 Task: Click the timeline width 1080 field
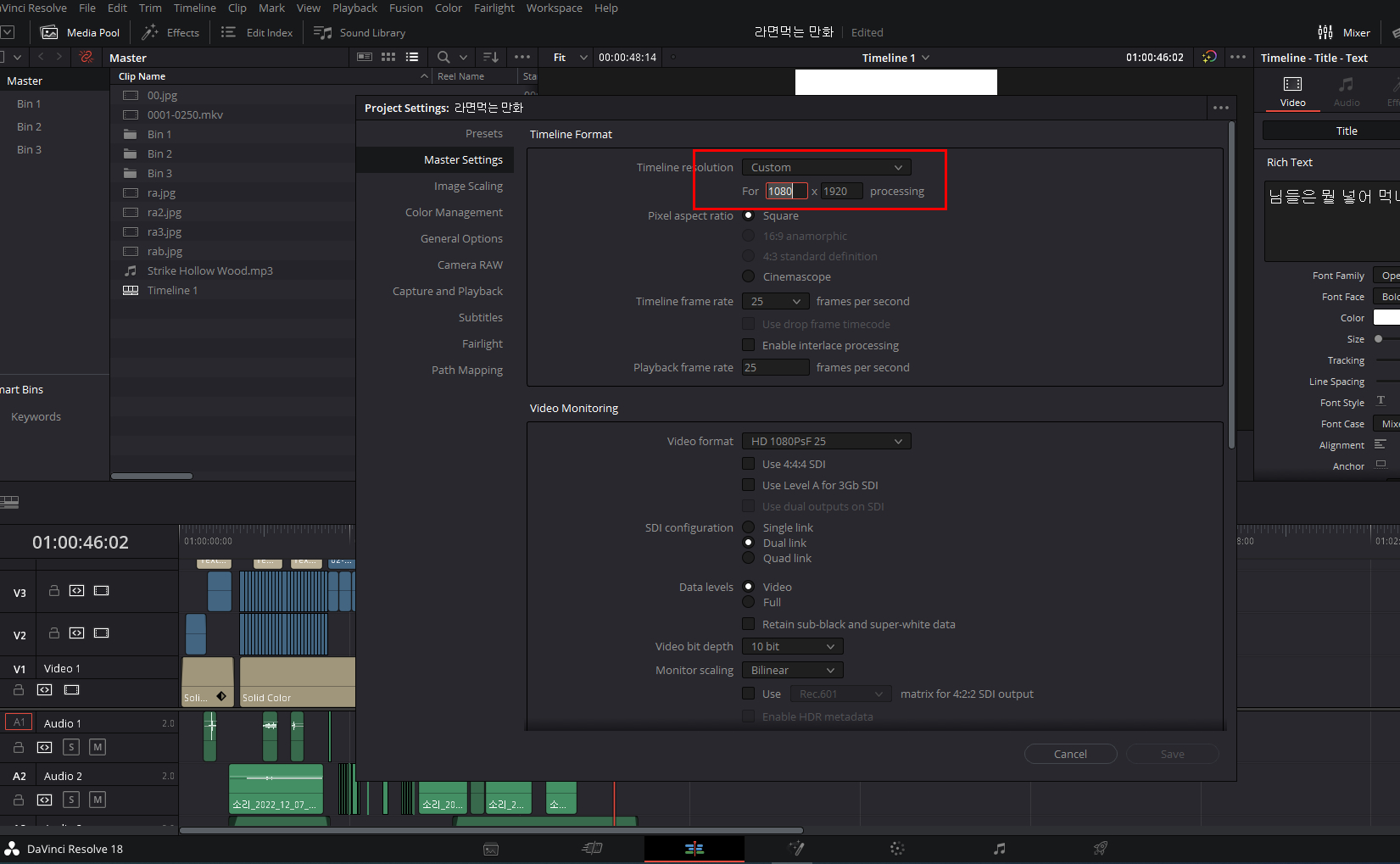tap(786, 191)
